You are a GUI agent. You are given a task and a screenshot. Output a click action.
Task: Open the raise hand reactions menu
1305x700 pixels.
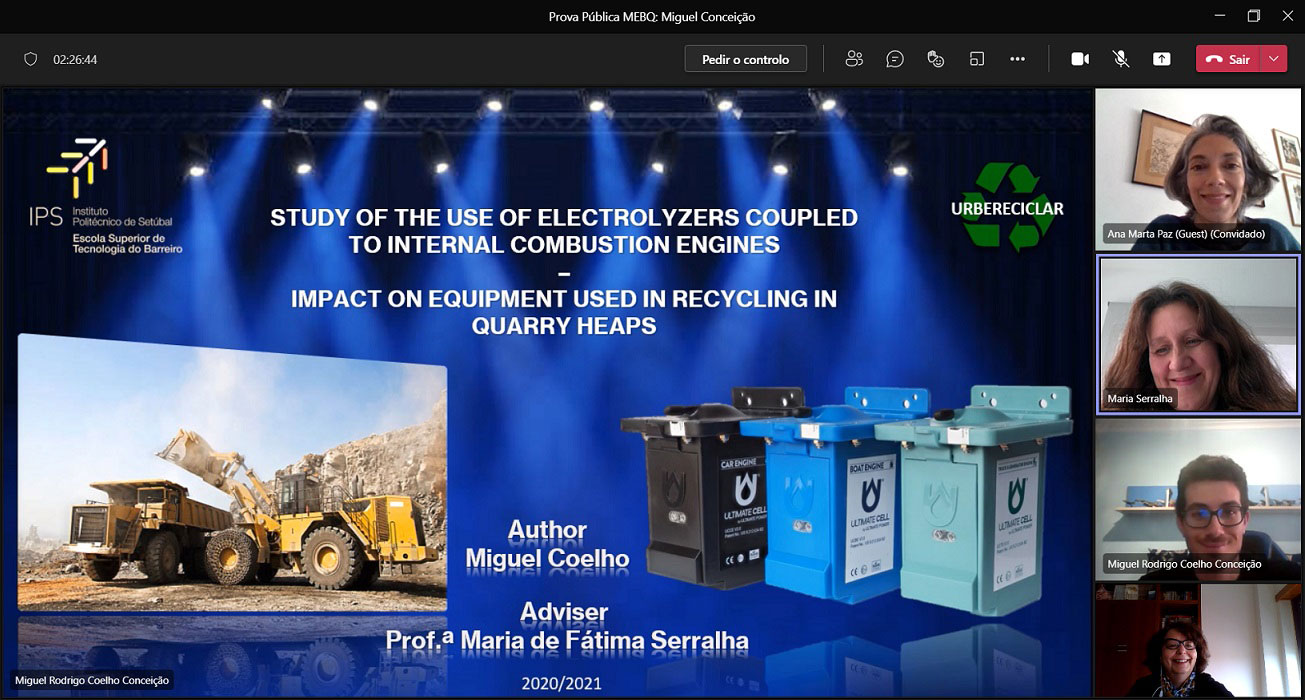(936, 59)
